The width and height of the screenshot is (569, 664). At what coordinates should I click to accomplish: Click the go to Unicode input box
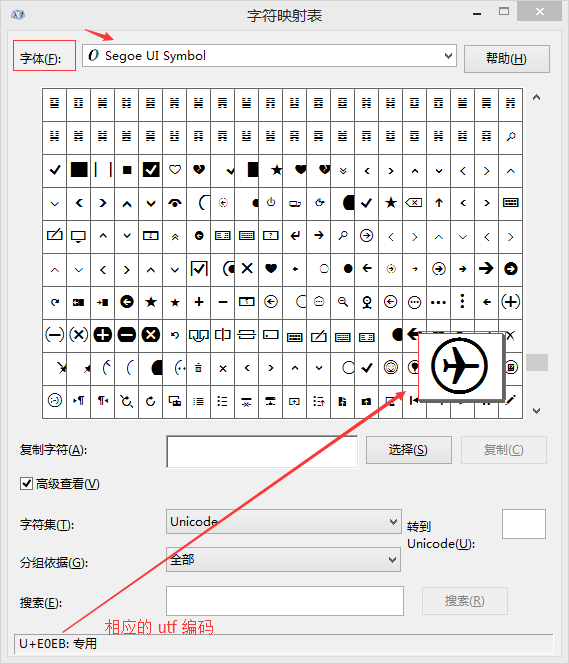[x=524, y=524]
